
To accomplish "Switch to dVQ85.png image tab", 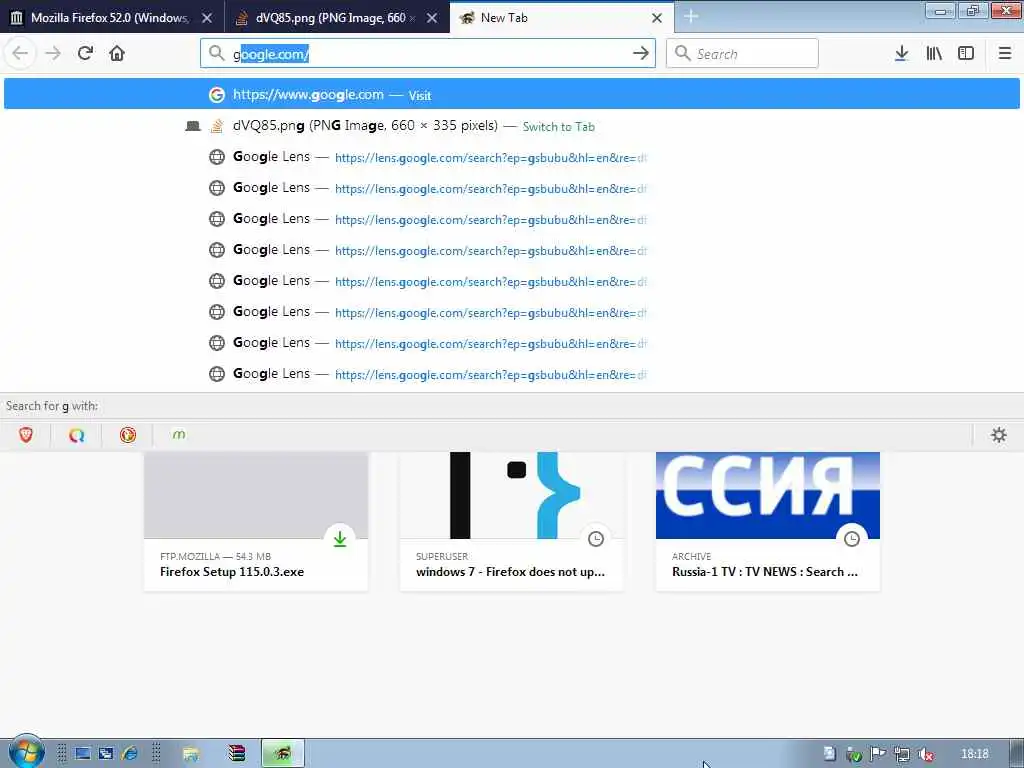I will click(x=336, y=18).
